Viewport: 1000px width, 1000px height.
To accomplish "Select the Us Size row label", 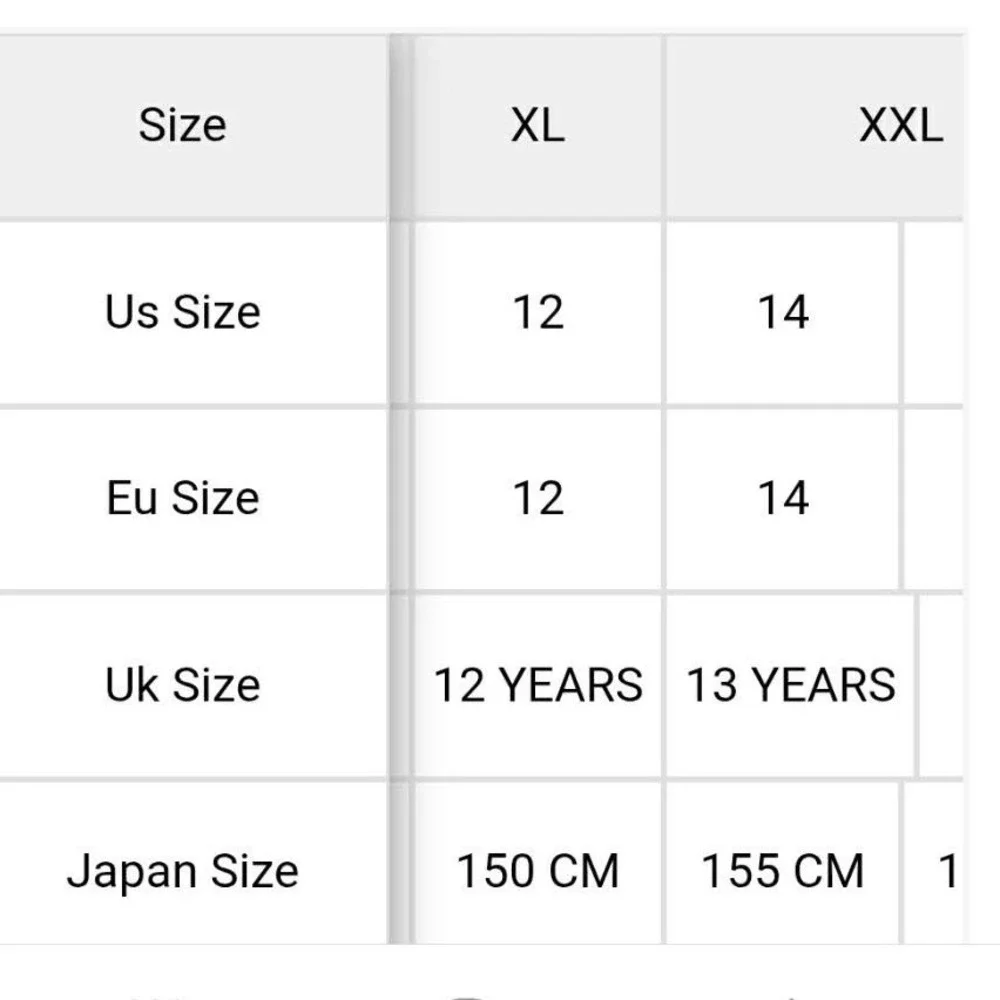I will click(x=193, y=312).
